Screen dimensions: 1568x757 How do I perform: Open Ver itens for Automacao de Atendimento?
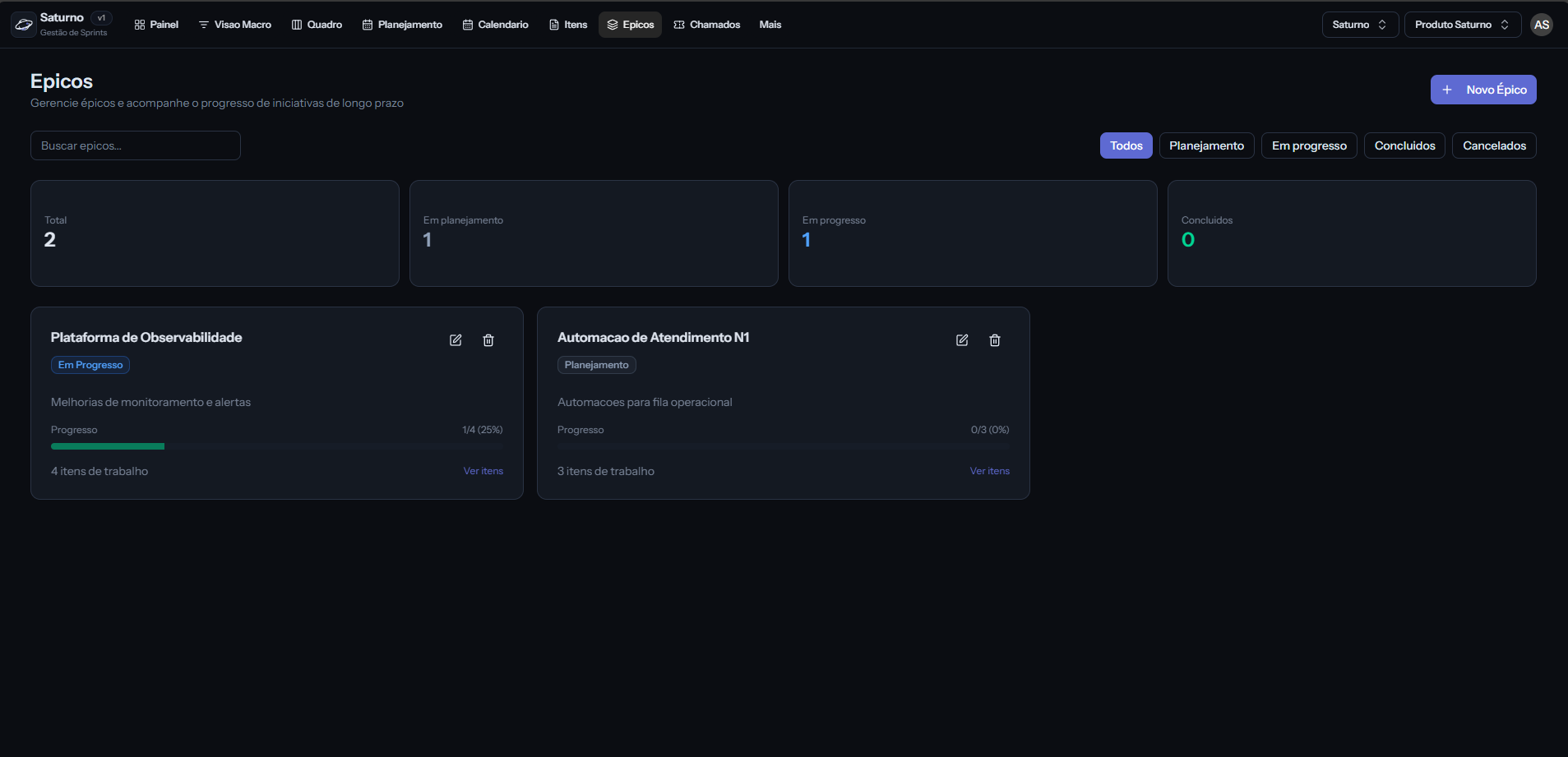pos(989,471)
